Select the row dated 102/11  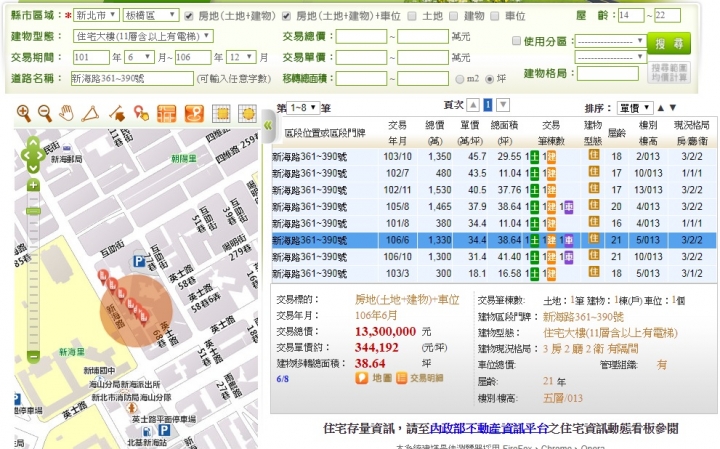(x=494, y=190)
